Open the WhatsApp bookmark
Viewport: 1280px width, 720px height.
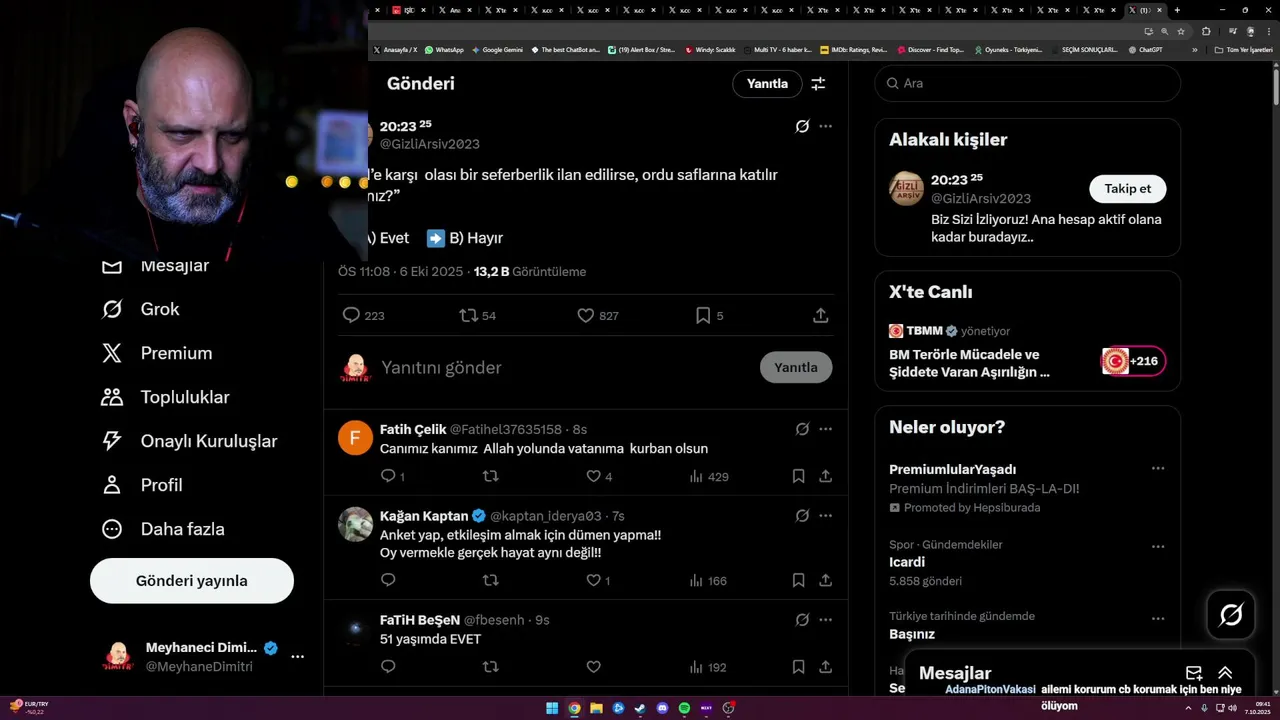(x=444, y=49)
